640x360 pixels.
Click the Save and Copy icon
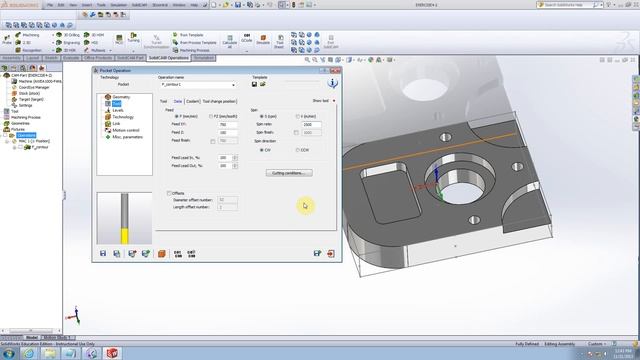tap(117, 253)
